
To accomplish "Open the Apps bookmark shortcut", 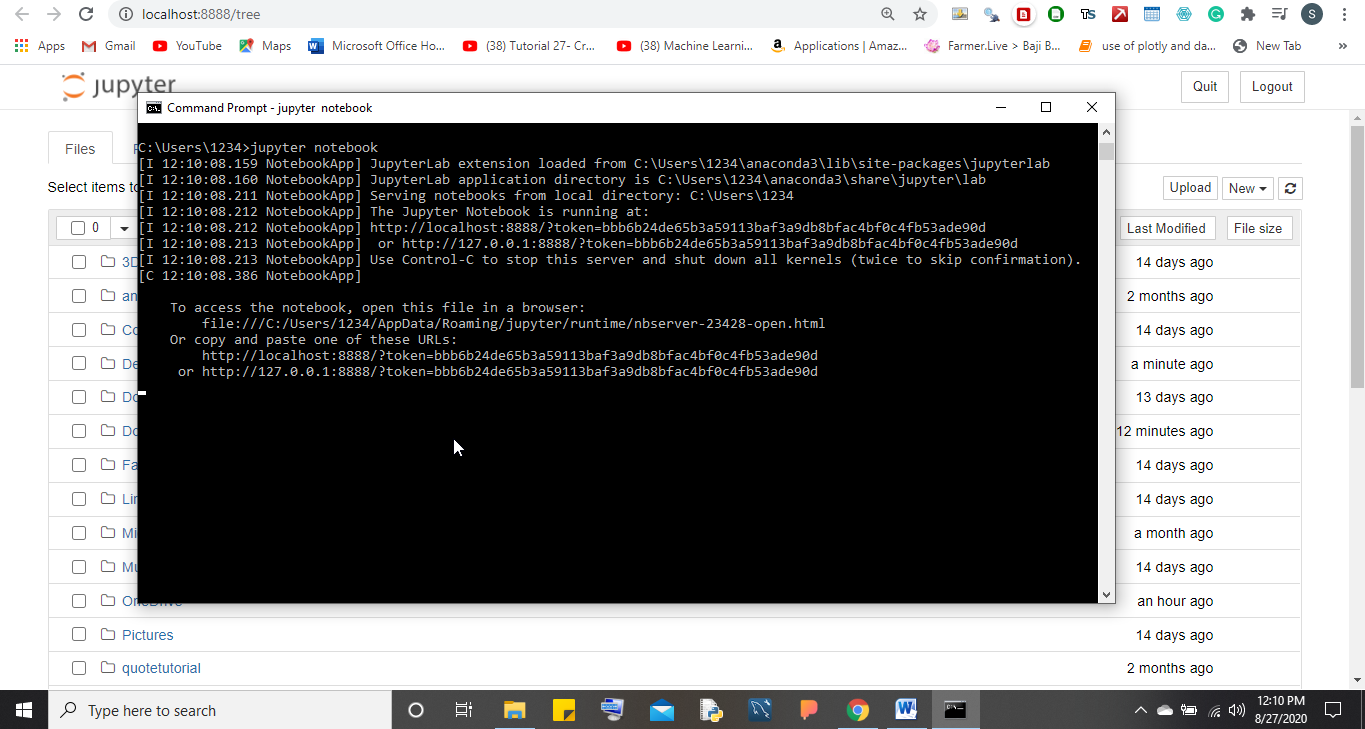I will click(x=40, y=46).
